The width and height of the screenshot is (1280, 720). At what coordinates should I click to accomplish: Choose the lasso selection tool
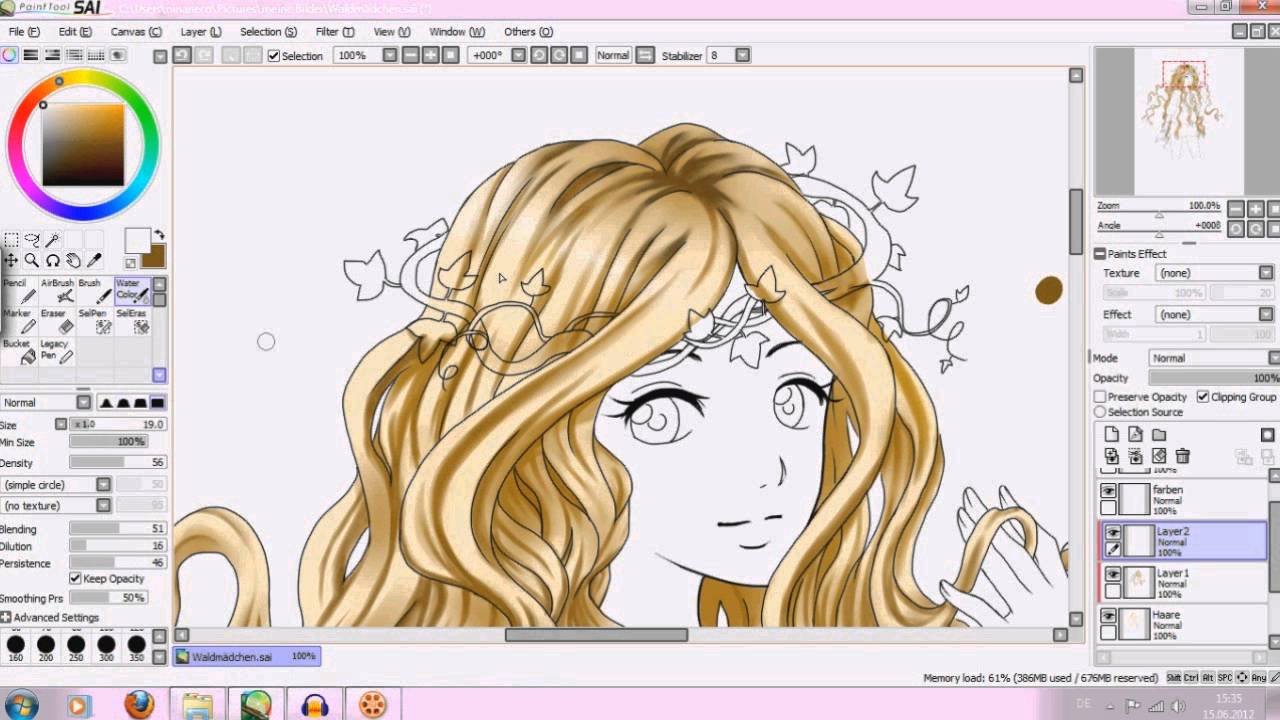point(32,240)
